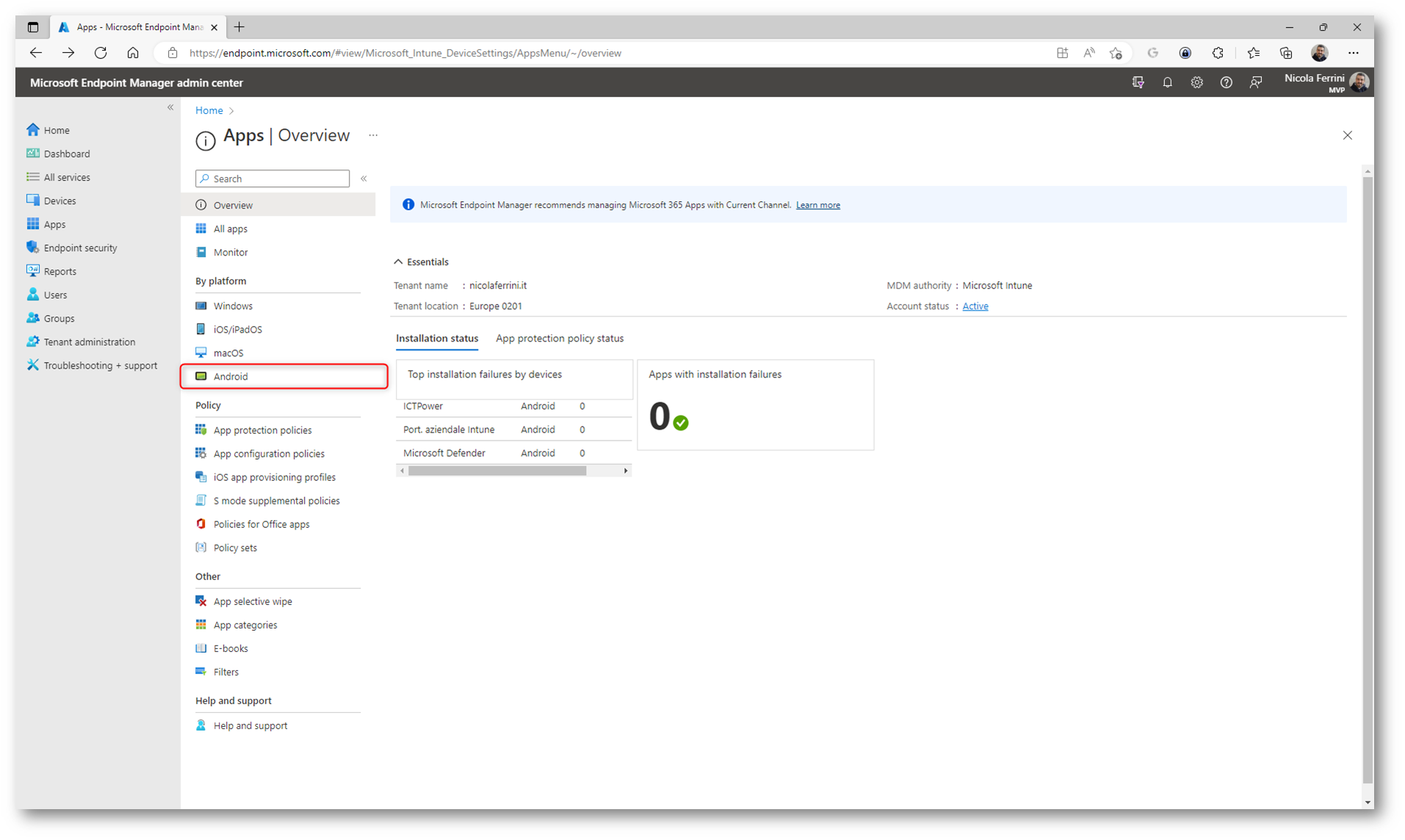Viewport: 1405px width, 840px height.
Task: Open browser settings and more menu
Action: tap(1354, 53)
